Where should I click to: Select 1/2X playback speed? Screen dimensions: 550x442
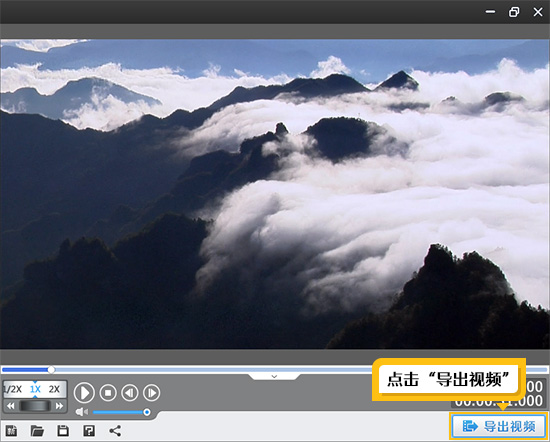point(13,389)
